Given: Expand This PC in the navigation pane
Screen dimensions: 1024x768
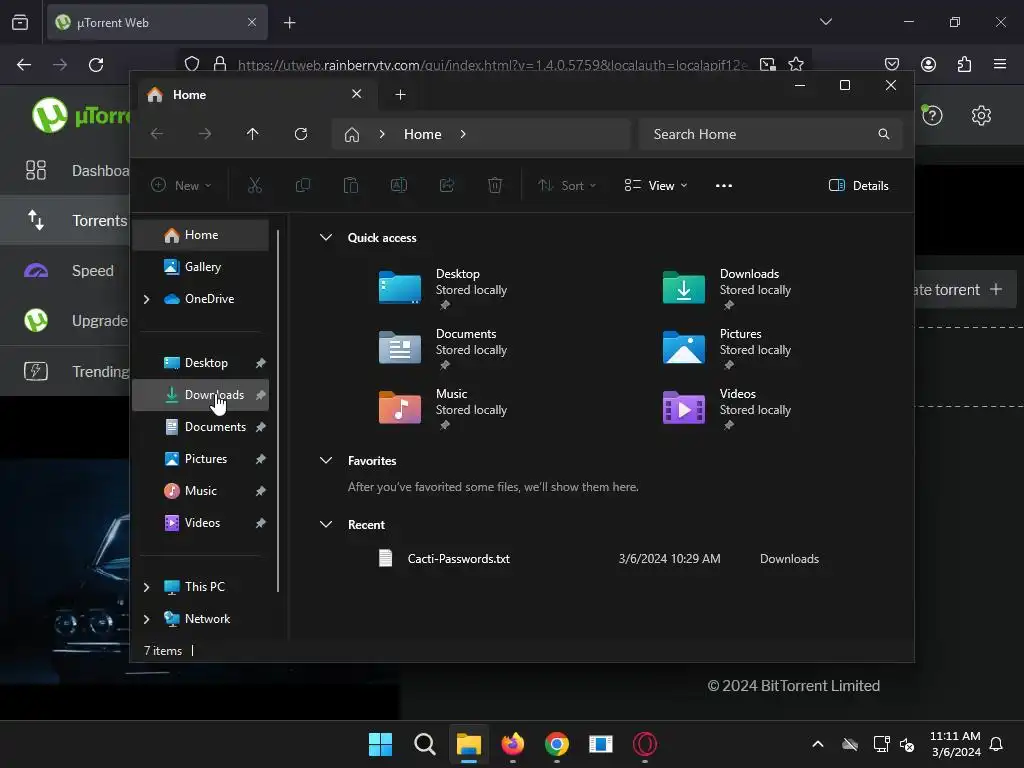Looking at the screenshot, I should [x=146, y=587].
